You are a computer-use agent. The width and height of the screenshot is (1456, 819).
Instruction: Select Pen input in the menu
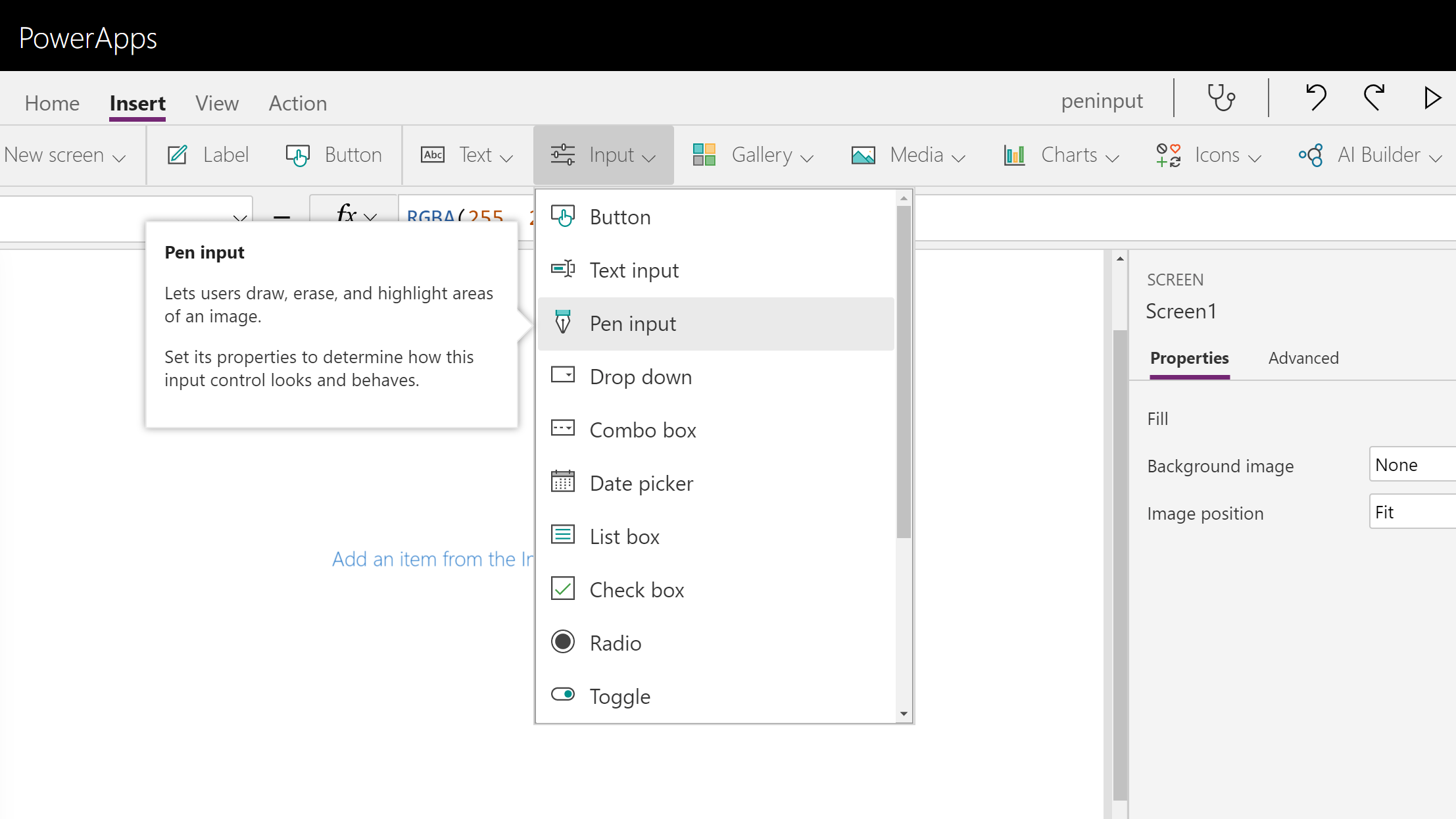click(716, 324)
